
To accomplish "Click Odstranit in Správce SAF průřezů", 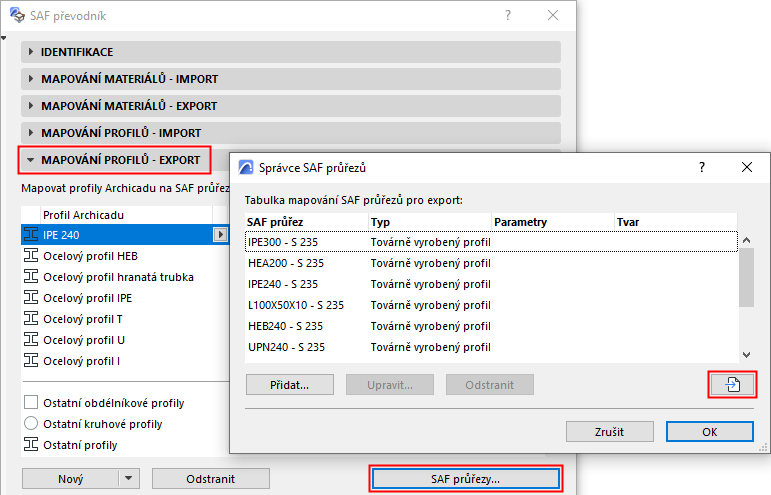I will pos(490,384).
